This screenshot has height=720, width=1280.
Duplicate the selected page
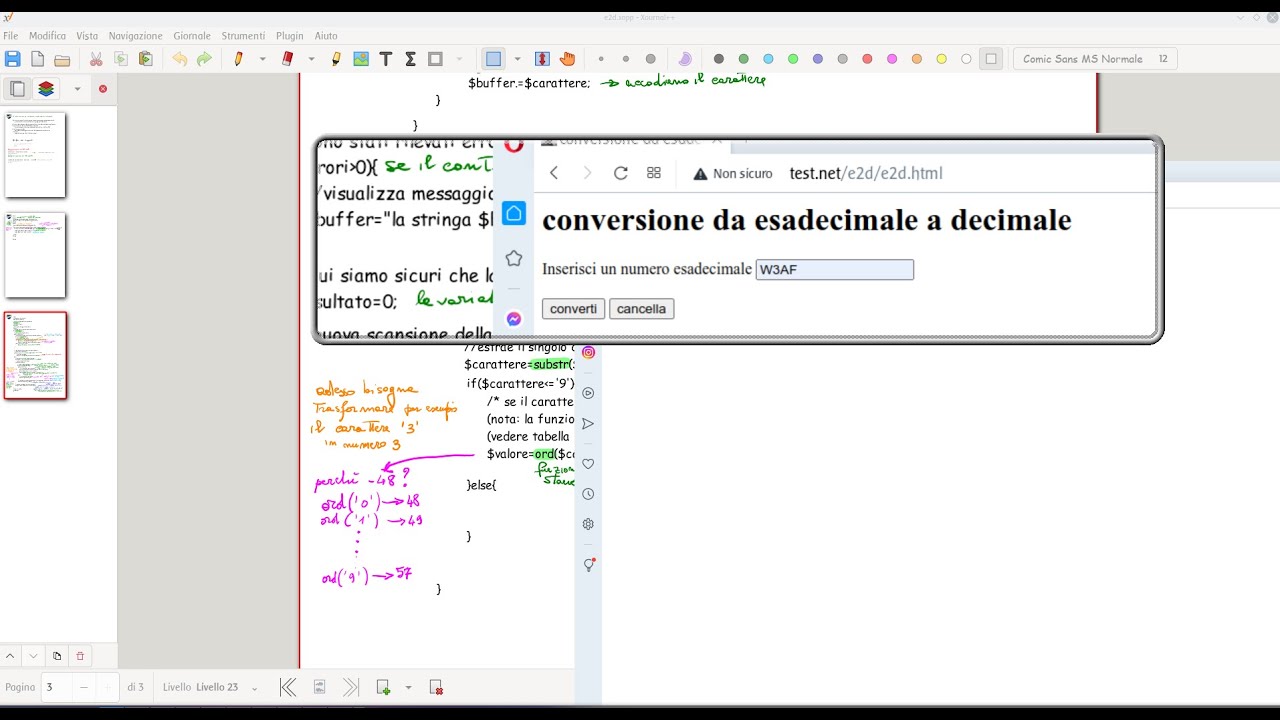(57, 656)
